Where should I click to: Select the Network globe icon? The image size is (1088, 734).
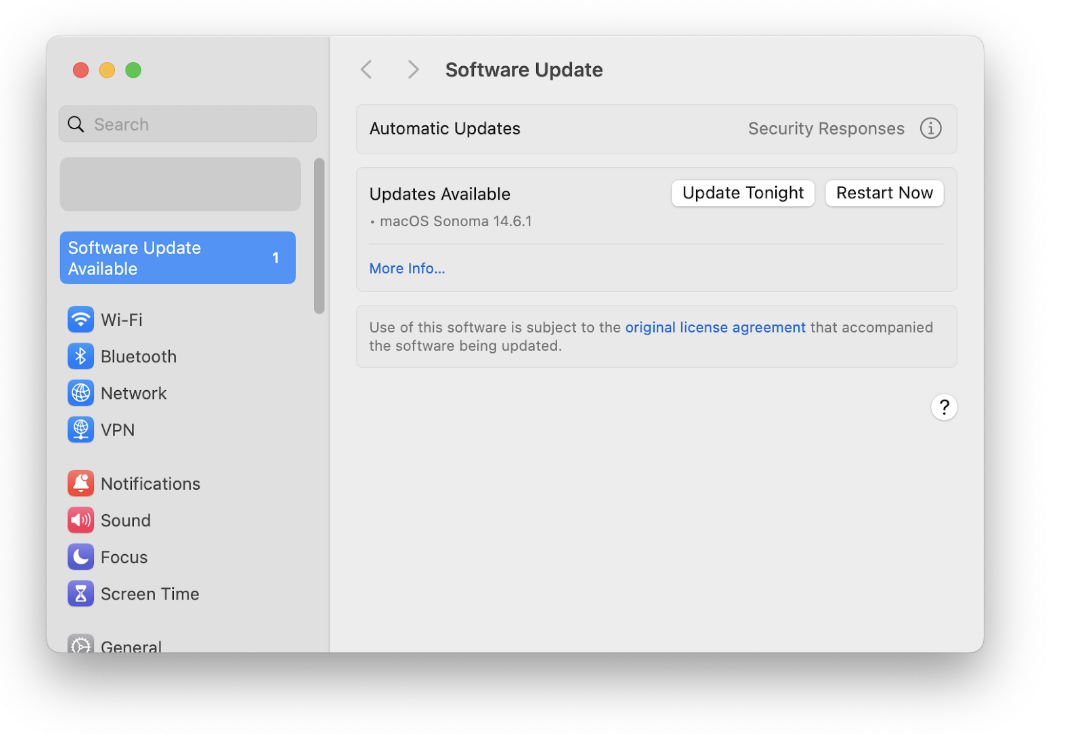tap(81, 392)
